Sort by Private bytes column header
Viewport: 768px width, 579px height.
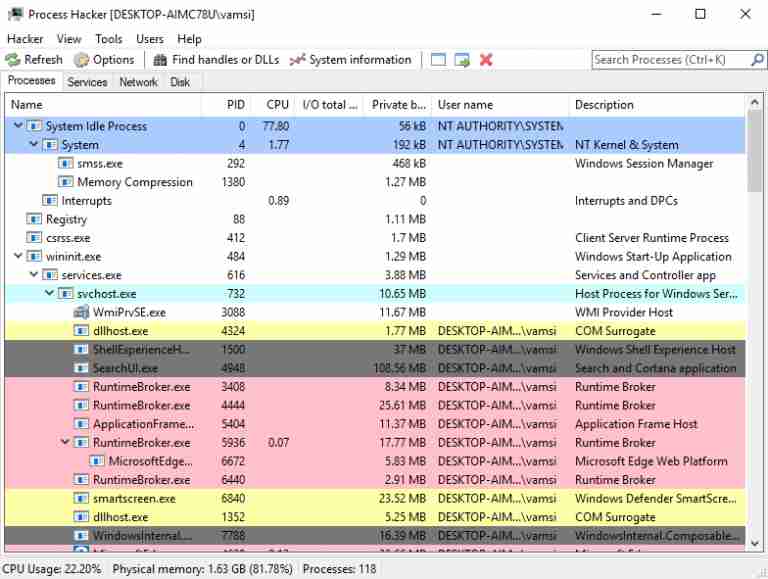point(398,105)
